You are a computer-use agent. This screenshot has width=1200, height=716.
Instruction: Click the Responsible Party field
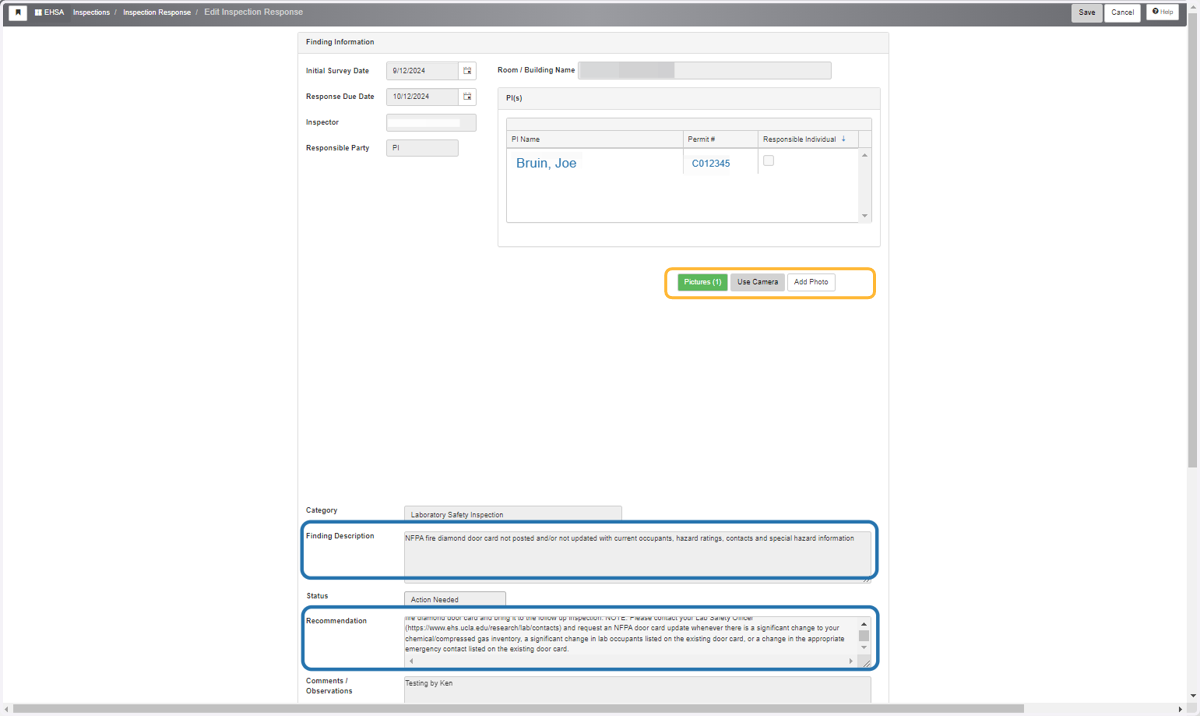pyautogui.click(x=422, y=148)
